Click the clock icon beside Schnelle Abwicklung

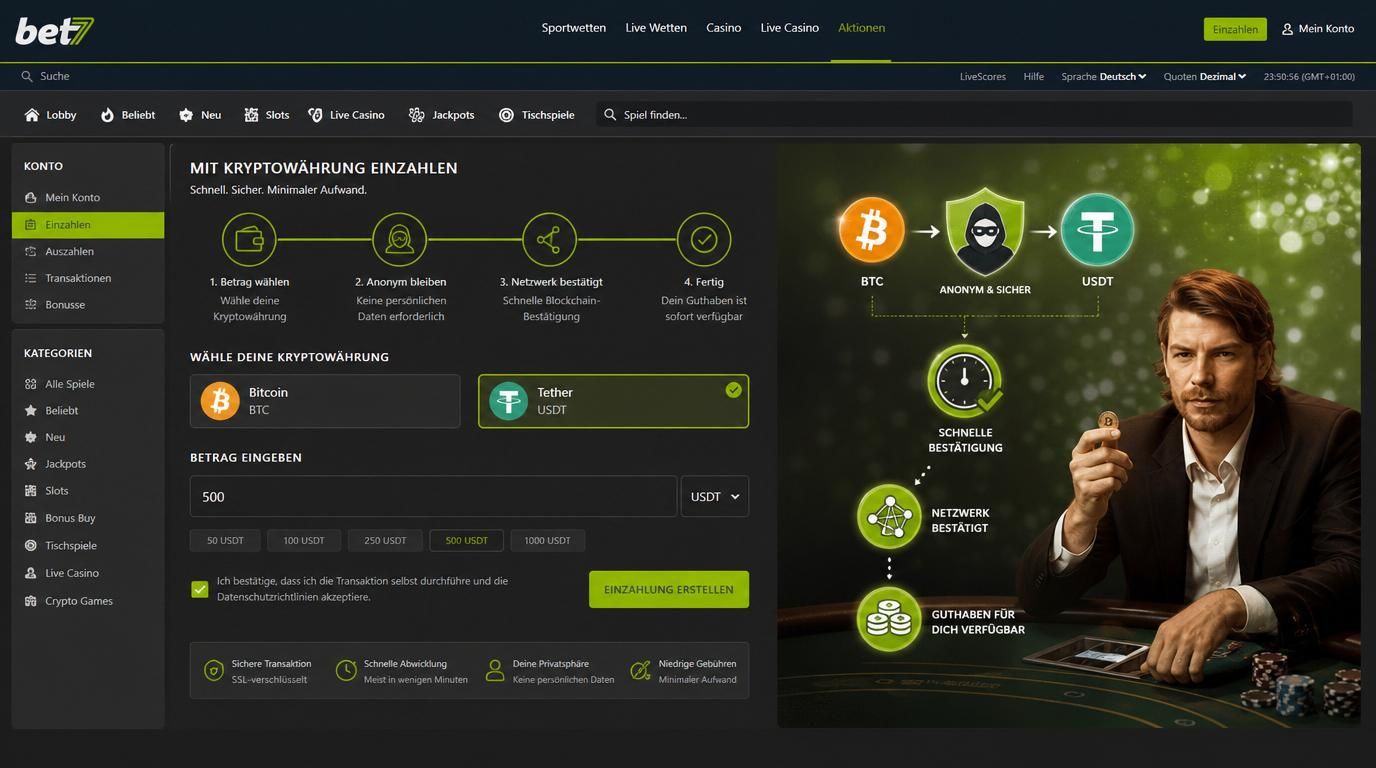coord(346,671)
